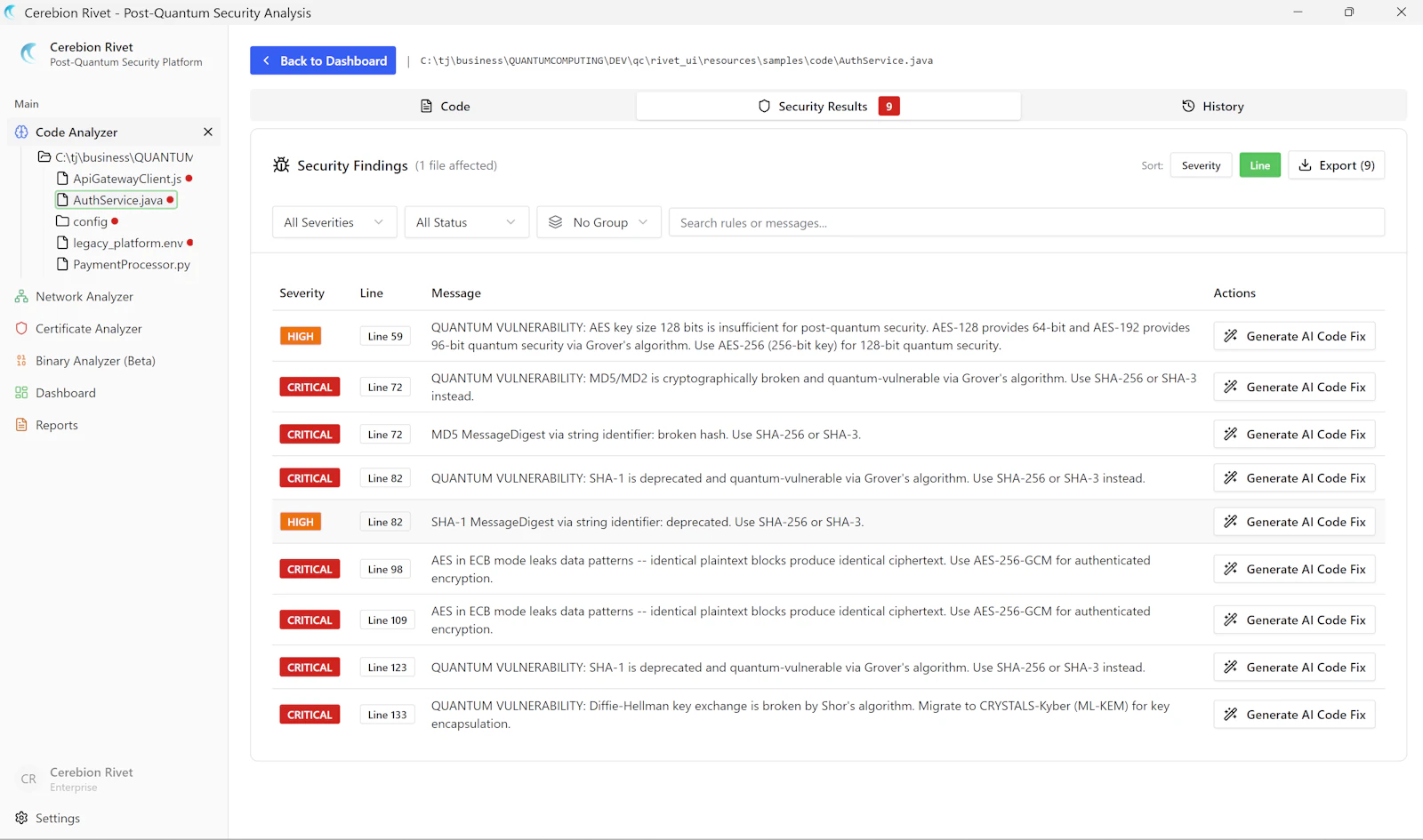Switch to Security Results tab

click(828, 106)
